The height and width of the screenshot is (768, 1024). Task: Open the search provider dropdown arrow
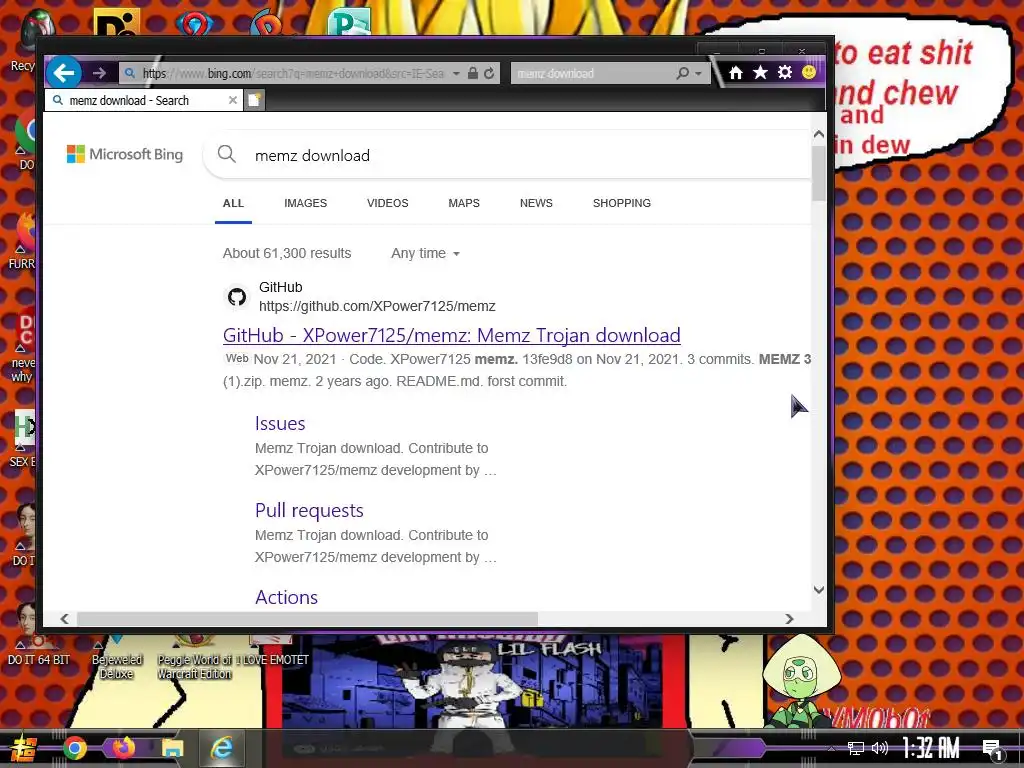698,73
